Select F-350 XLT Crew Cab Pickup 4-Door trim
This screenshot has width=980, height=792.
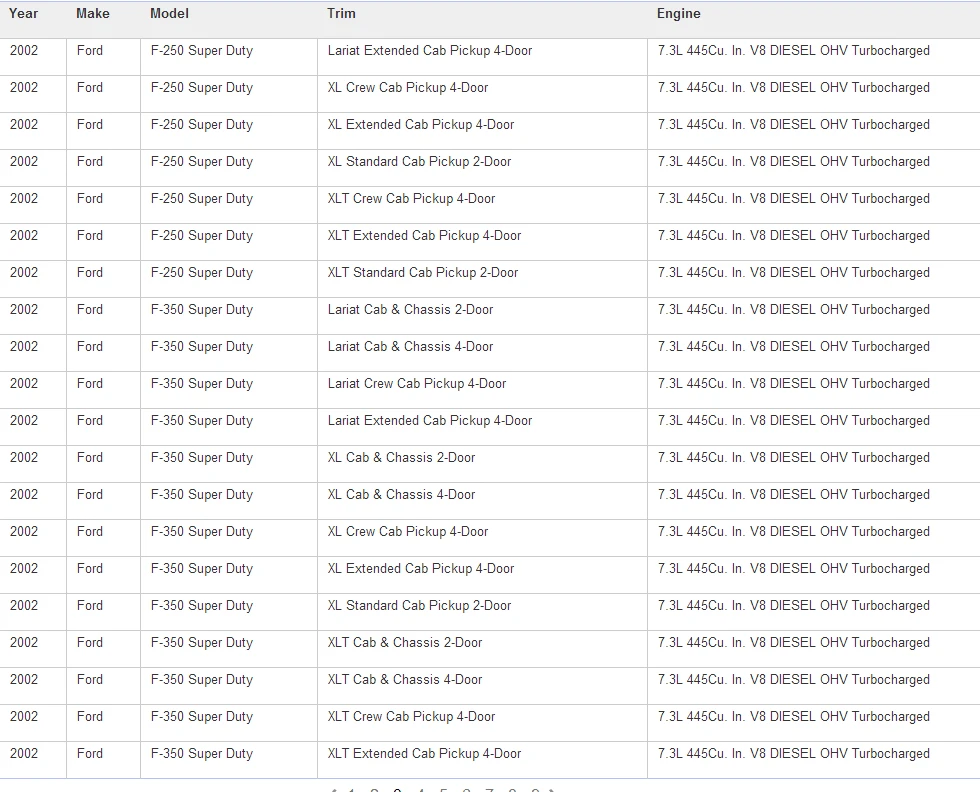point(411,716)
